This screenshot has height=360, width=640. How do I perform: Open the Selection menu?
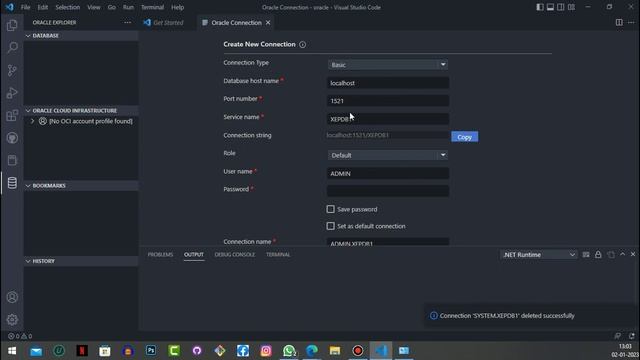pos(68,7)
